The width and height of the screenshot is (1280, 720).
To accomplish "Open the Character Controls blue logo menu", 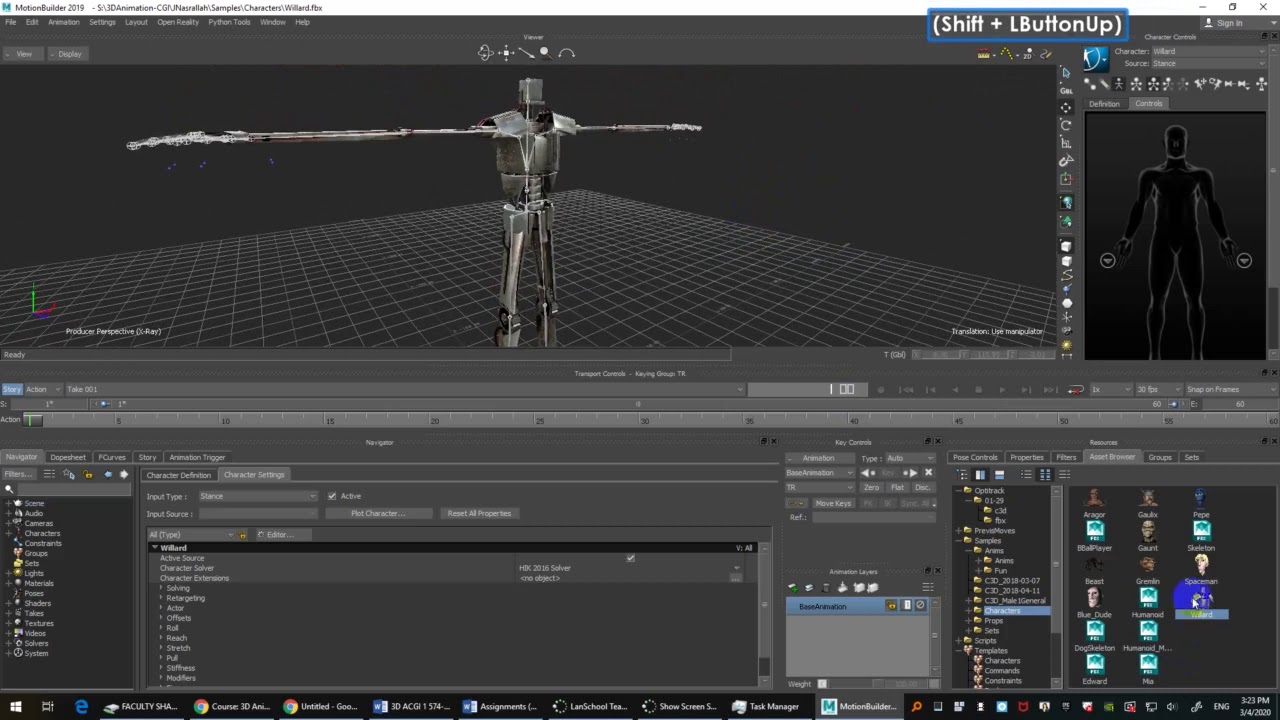I will point(1095,59).
